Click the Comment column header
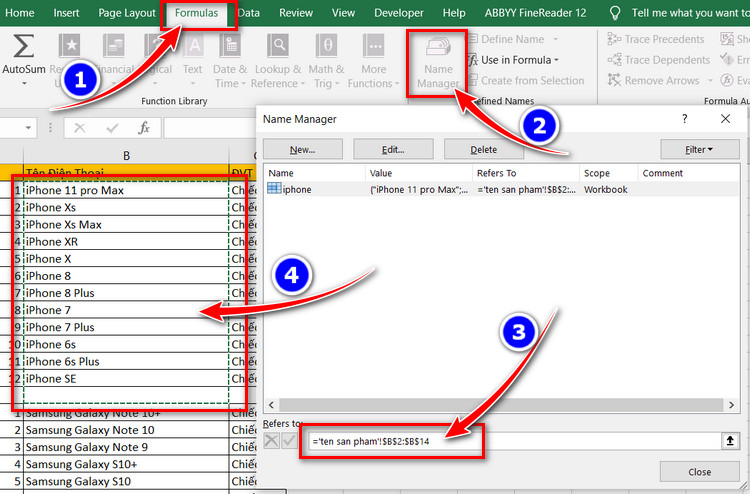Viewport: 750px width, 494px height. (689, 173)
